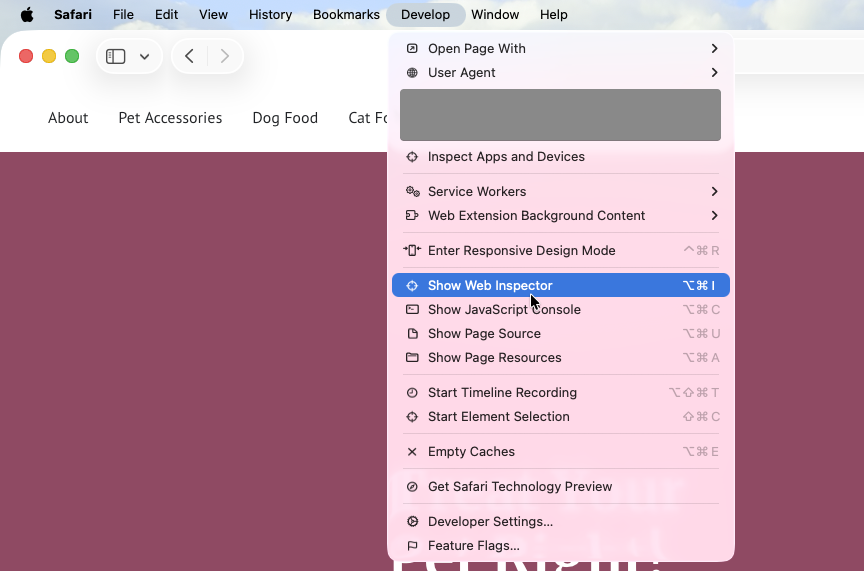
Task: Click the Feature Flags flag icon
Action: [x=412, y=546]
